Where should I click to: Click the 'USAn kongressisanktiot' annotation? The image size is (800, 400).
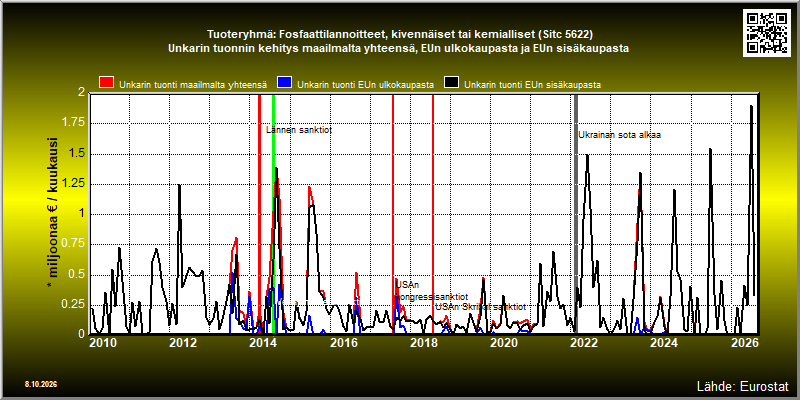click(x=432, y=290)
